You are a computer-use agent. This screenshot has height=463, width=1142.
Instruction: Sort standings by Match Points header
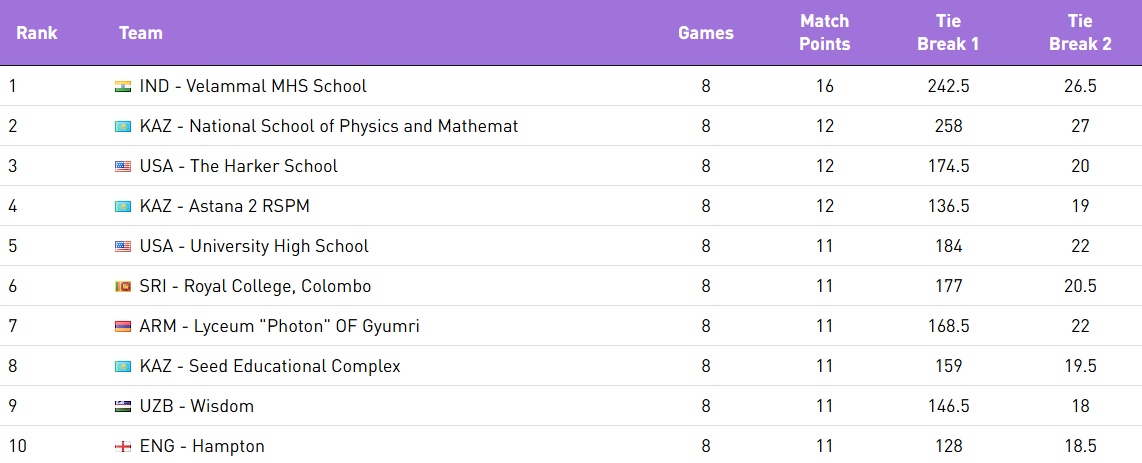(824, 33)
